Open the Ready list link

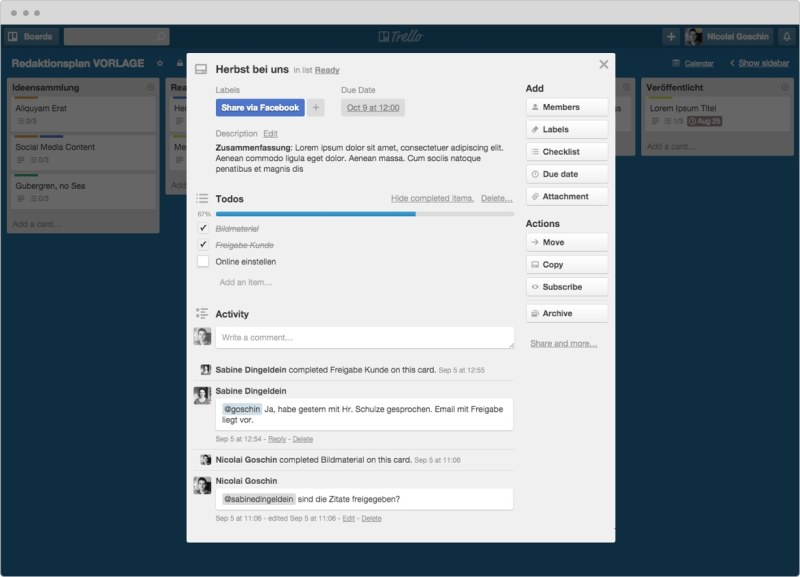pos(327,70)
